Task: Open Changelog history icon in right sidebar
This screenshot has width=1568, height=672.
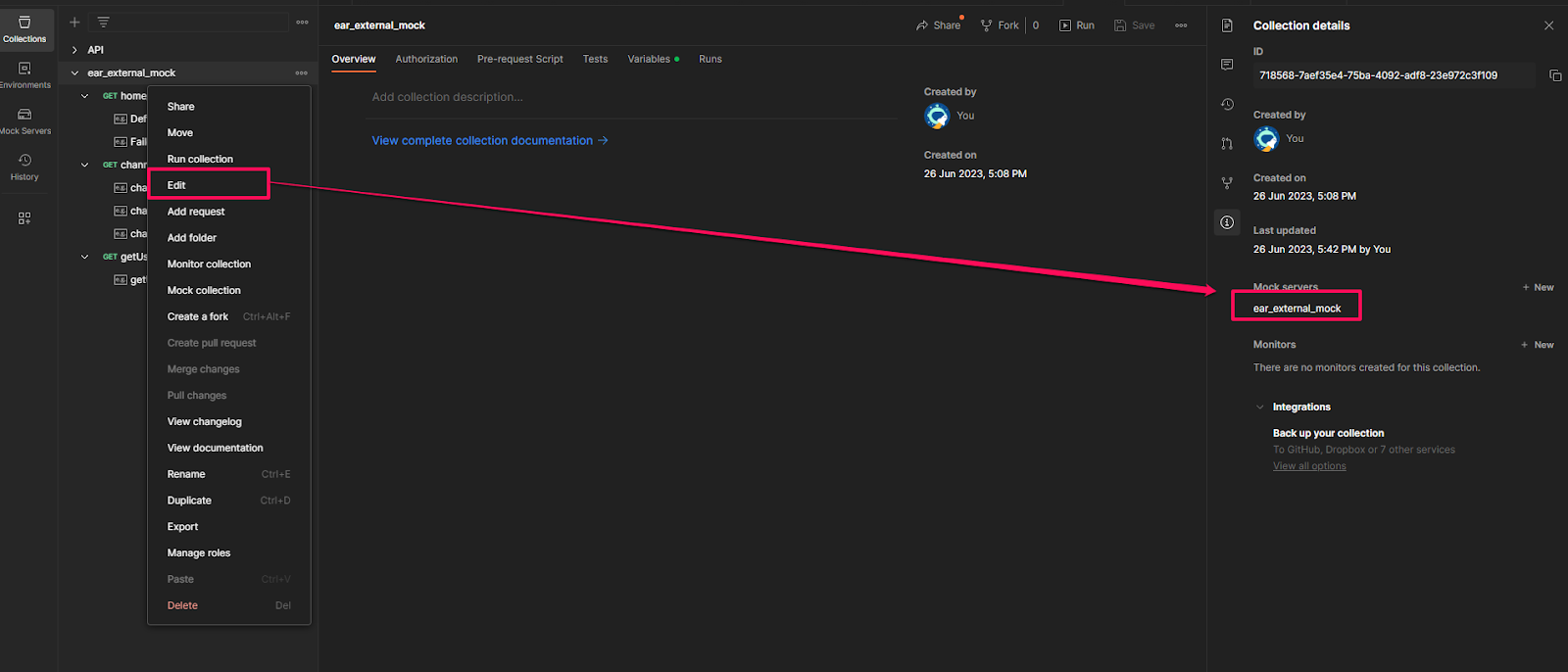Action: [1227, 104]
